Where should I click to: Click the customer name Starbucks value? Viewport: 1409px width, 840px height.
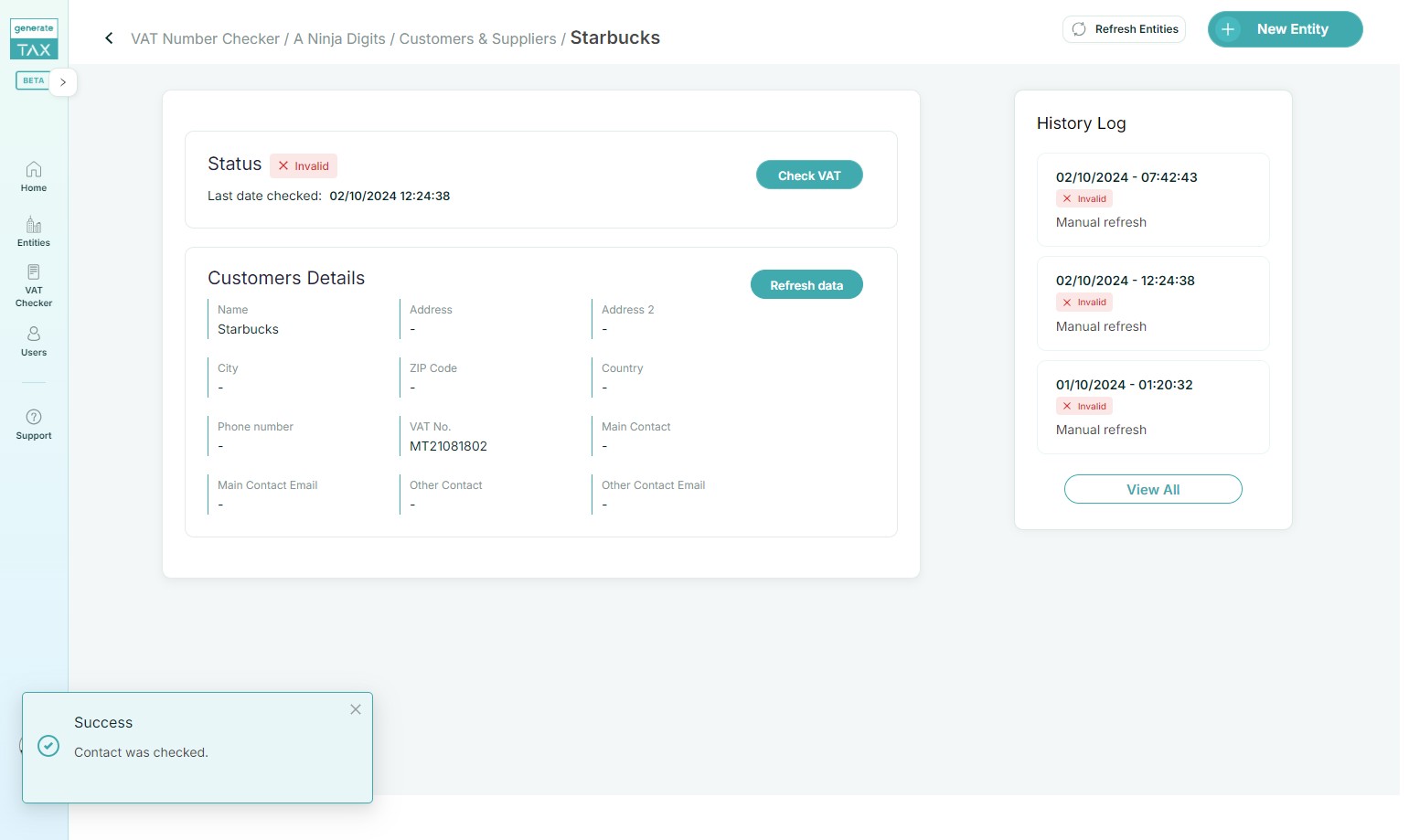(248, 329)
